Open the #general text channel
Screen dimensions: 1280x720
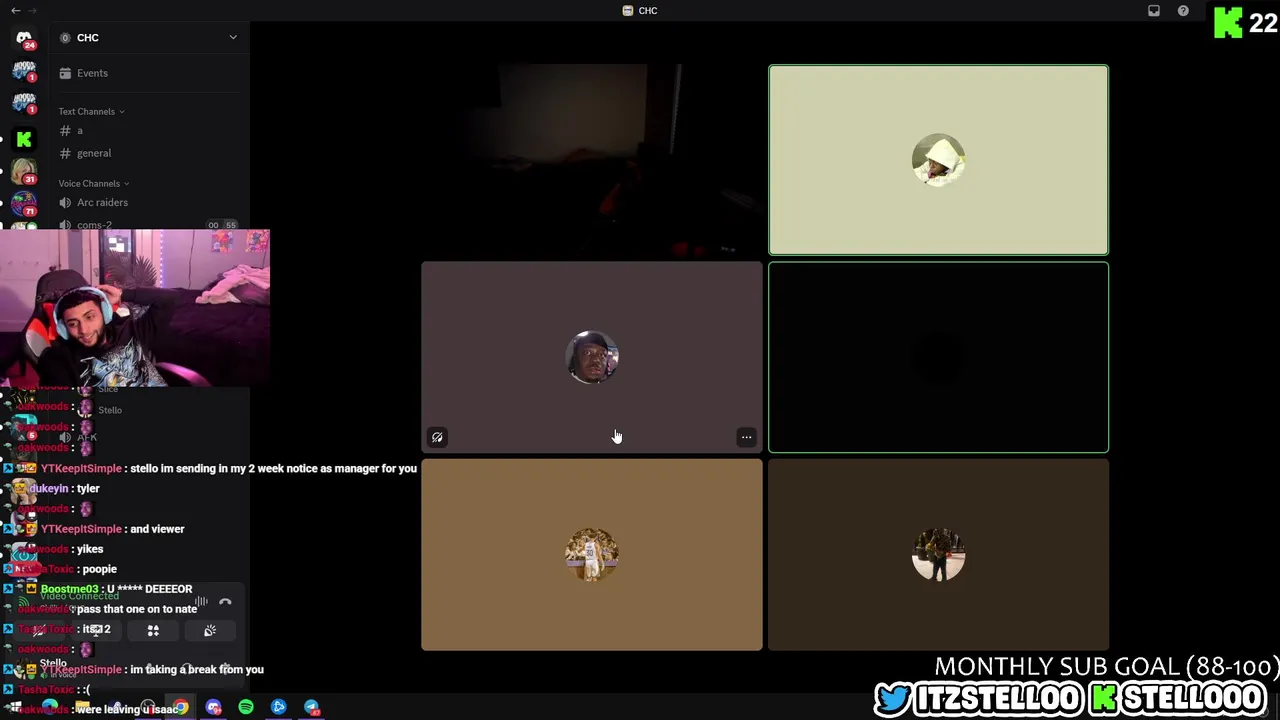[x=150, y=153]
